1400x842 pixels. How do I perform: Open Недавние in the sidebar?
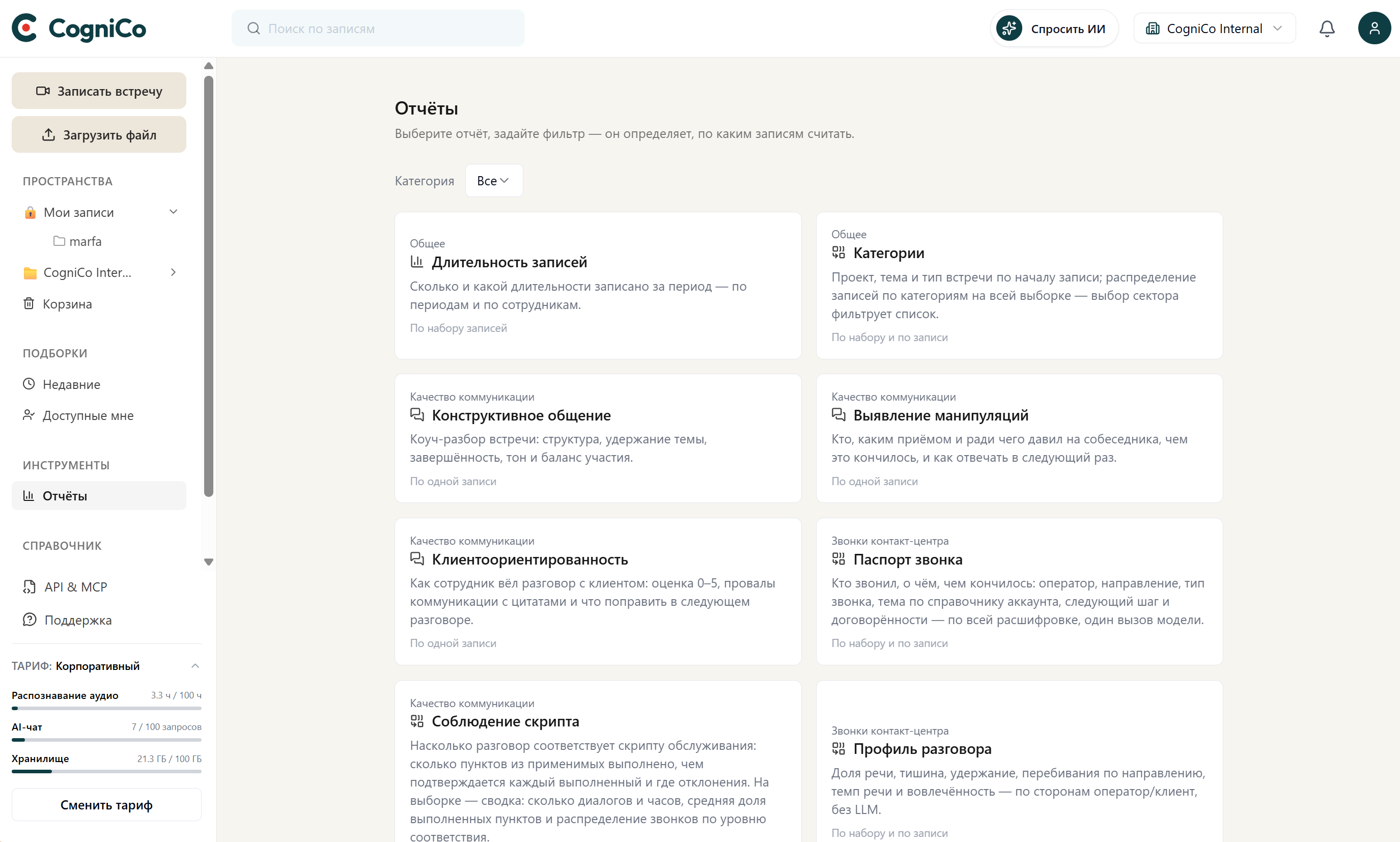point(99,384)
